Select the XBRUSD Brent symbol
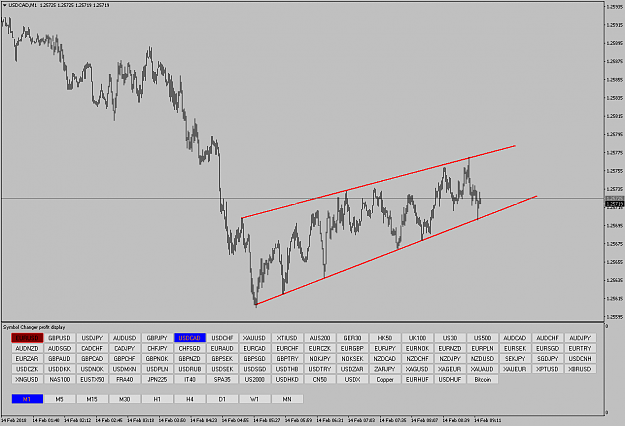The image size is (625, 426). [x=580, y=369]
